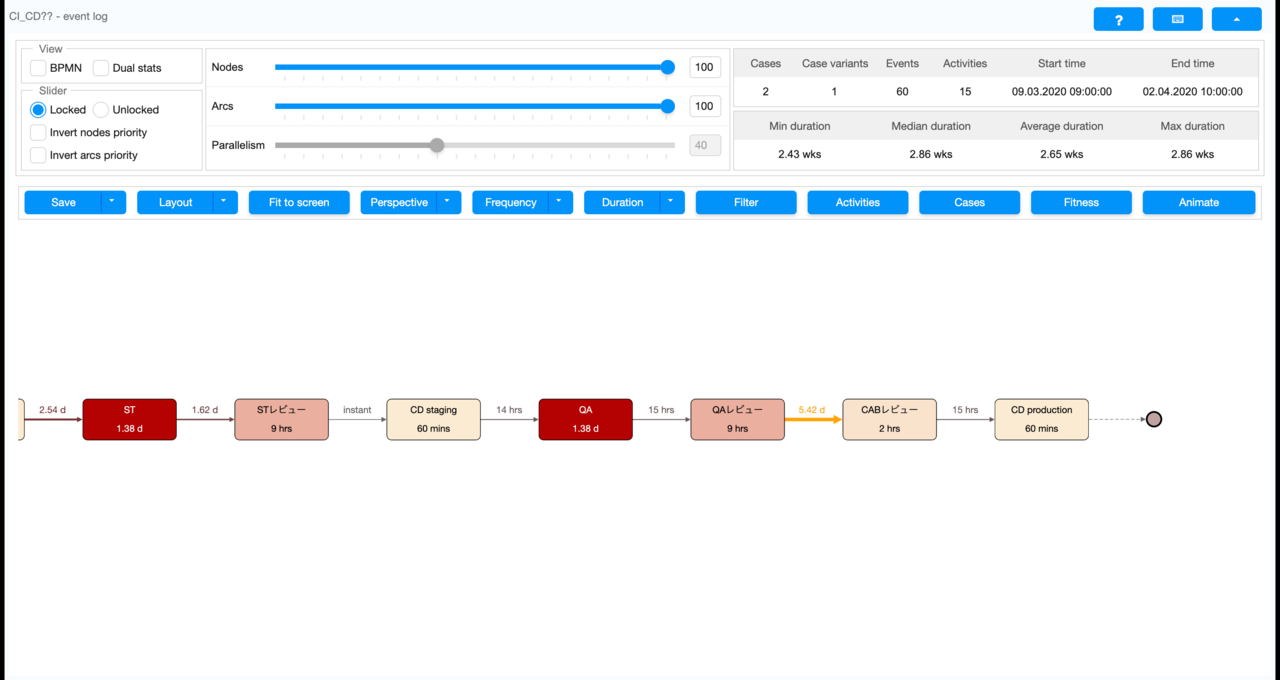1280x680 pixels.
Task: Click the Arcs slider handle
Action: point(668,106)
